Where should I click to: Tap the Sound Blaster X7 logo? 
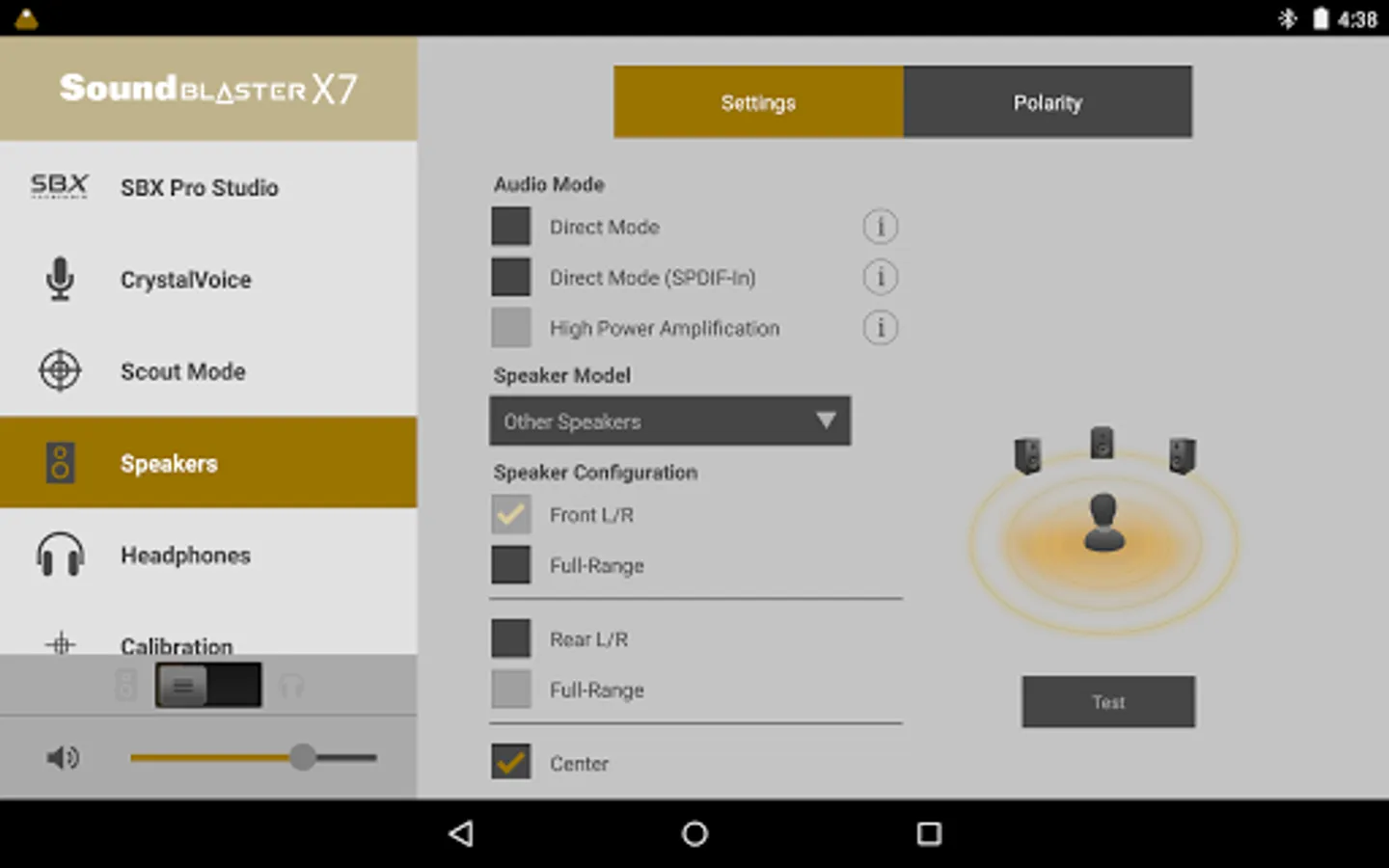[208, 89]
